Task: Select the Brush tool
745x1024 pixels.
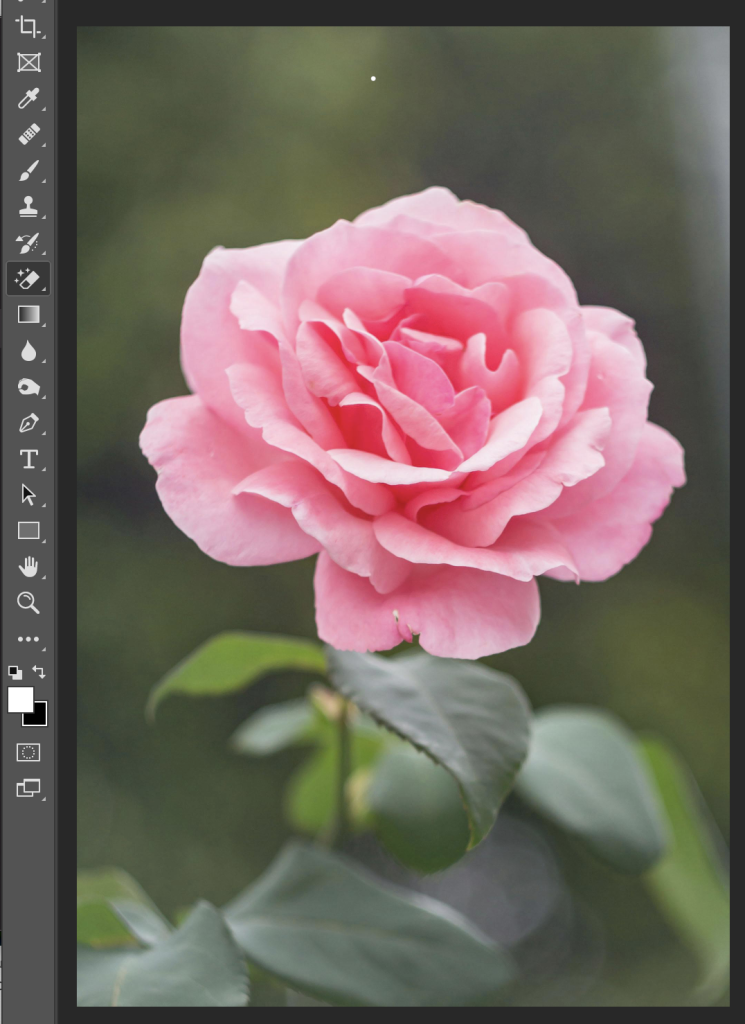Action: pyautogui.click(x=28, y=171)
